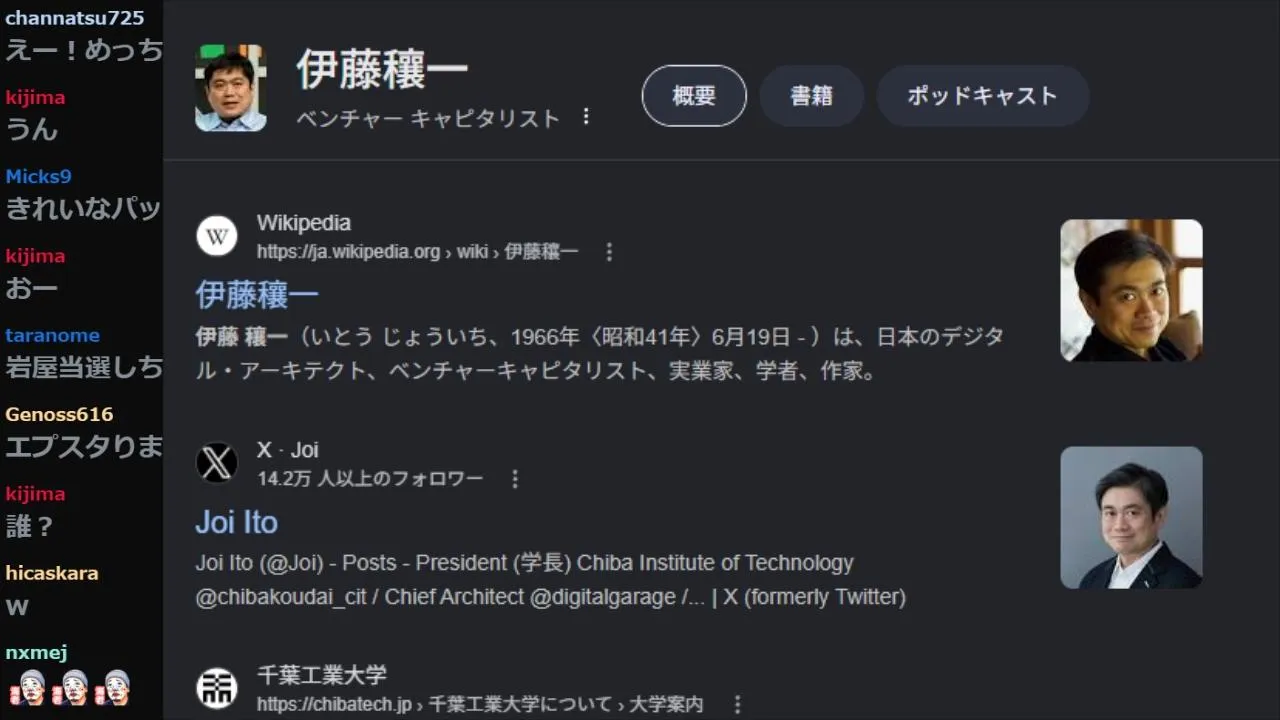Switch to the ポッドキャスト tab

coord(982,96)
